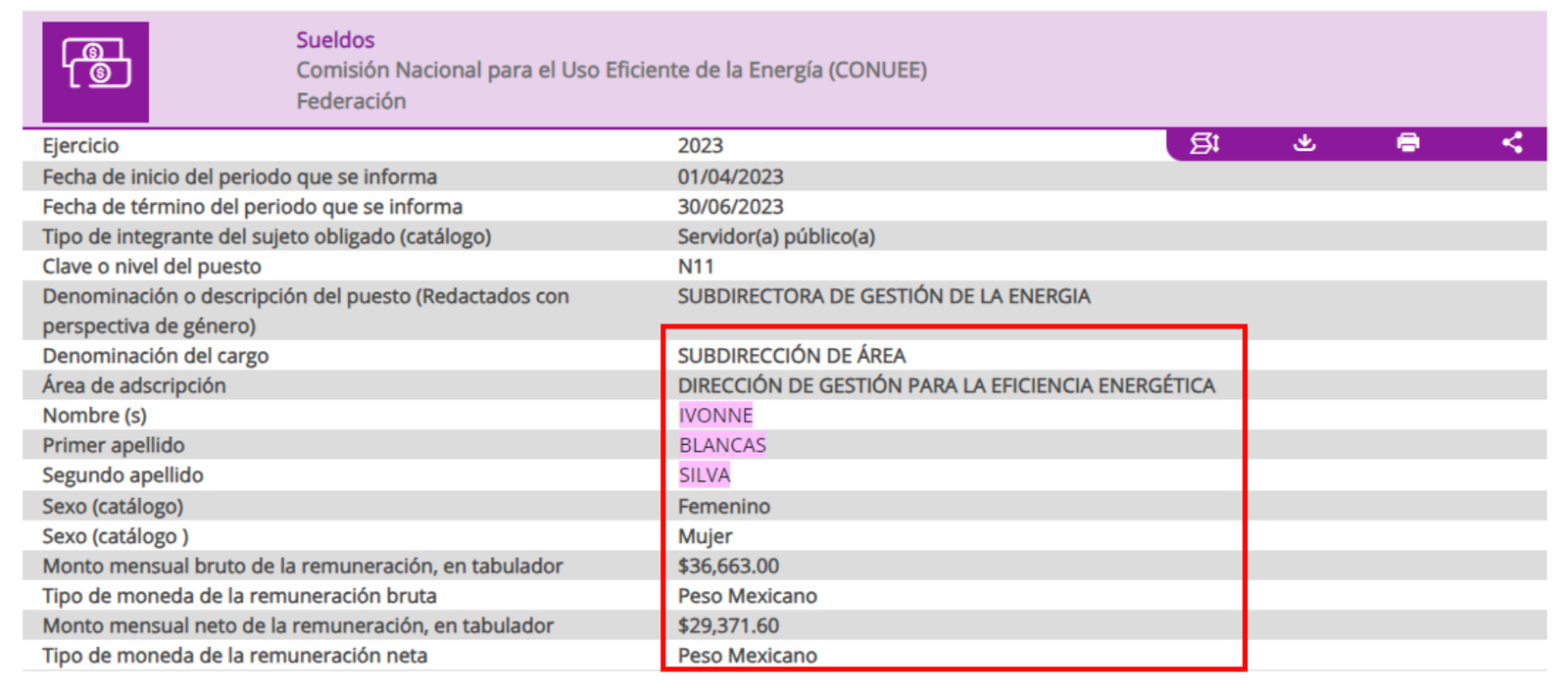
Task: Select the highlighted surname BLANCAS
Action: (722, 445)
